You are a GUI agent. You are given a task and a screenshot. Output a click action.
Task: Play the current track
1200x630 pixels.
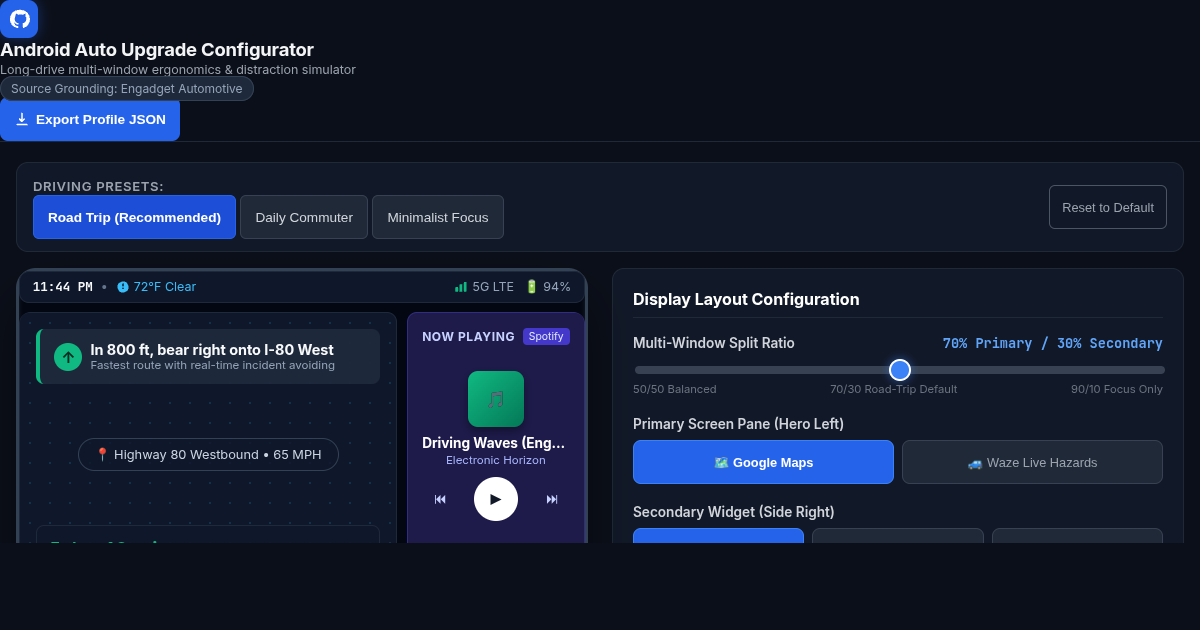pos(496,499)
